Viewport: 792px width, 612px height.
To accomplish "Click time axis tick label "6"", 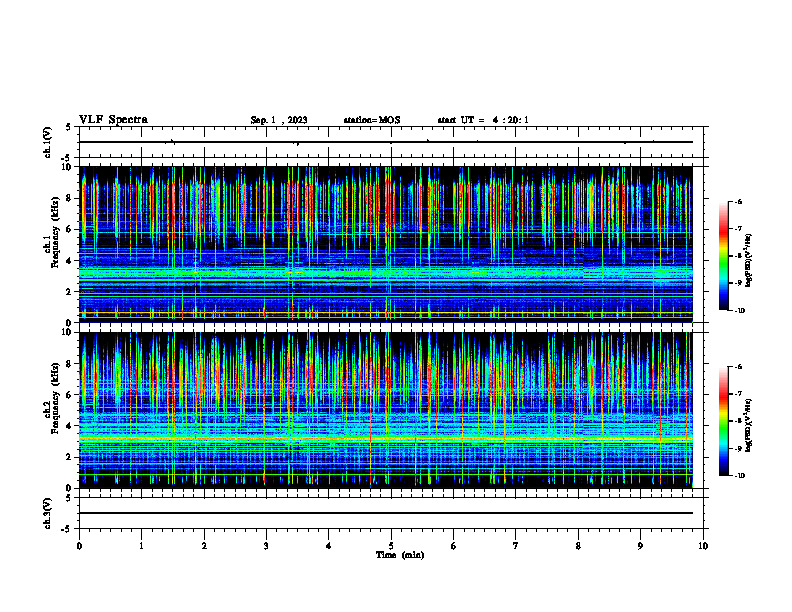I will point(453,546).
